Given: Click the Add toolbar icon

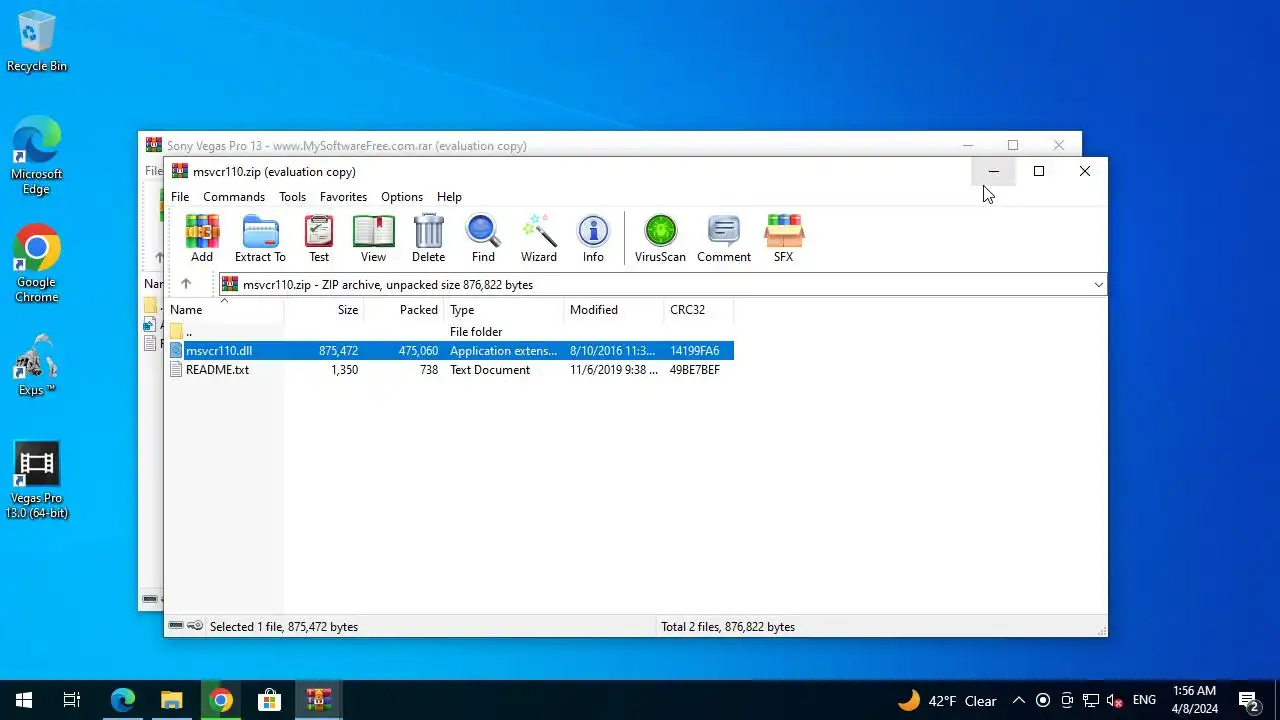Looking at the screenshot, I should coord(202,239).
